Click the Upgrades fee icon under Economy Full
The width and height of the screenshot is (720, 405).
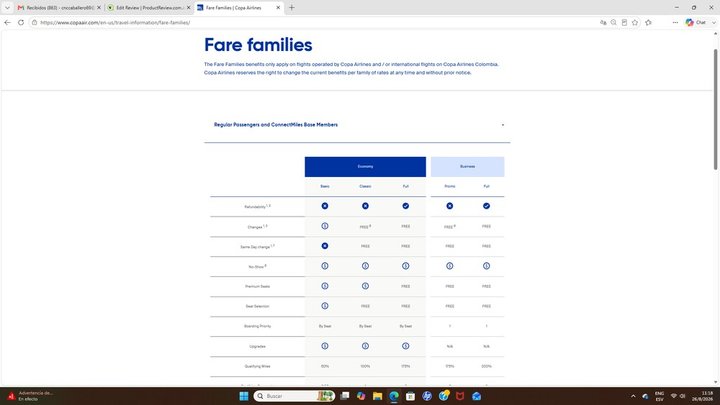[x=405, y=346]
